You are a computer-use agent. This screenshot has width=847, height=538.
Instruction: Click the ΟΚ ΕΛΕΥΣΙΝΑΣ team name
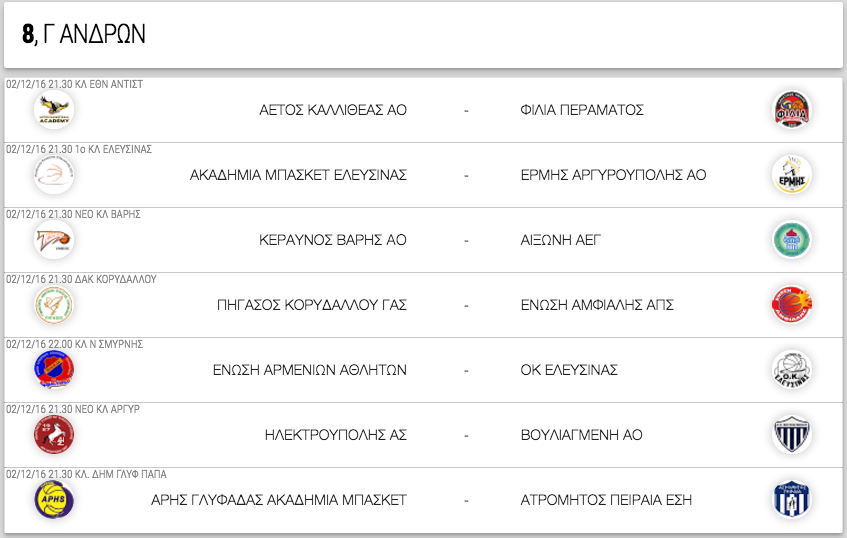click(x=569, y=370)
